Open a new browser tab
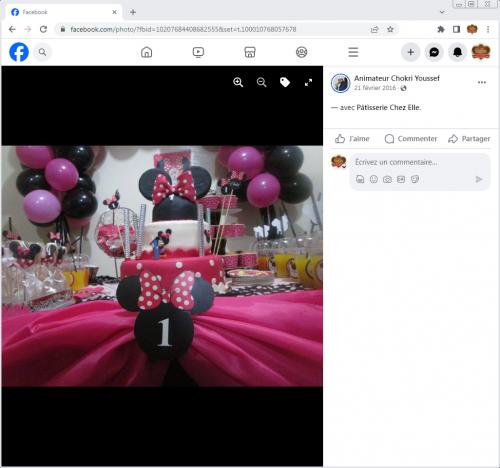Viewport: 500px width, 468px height. point(133,12)
